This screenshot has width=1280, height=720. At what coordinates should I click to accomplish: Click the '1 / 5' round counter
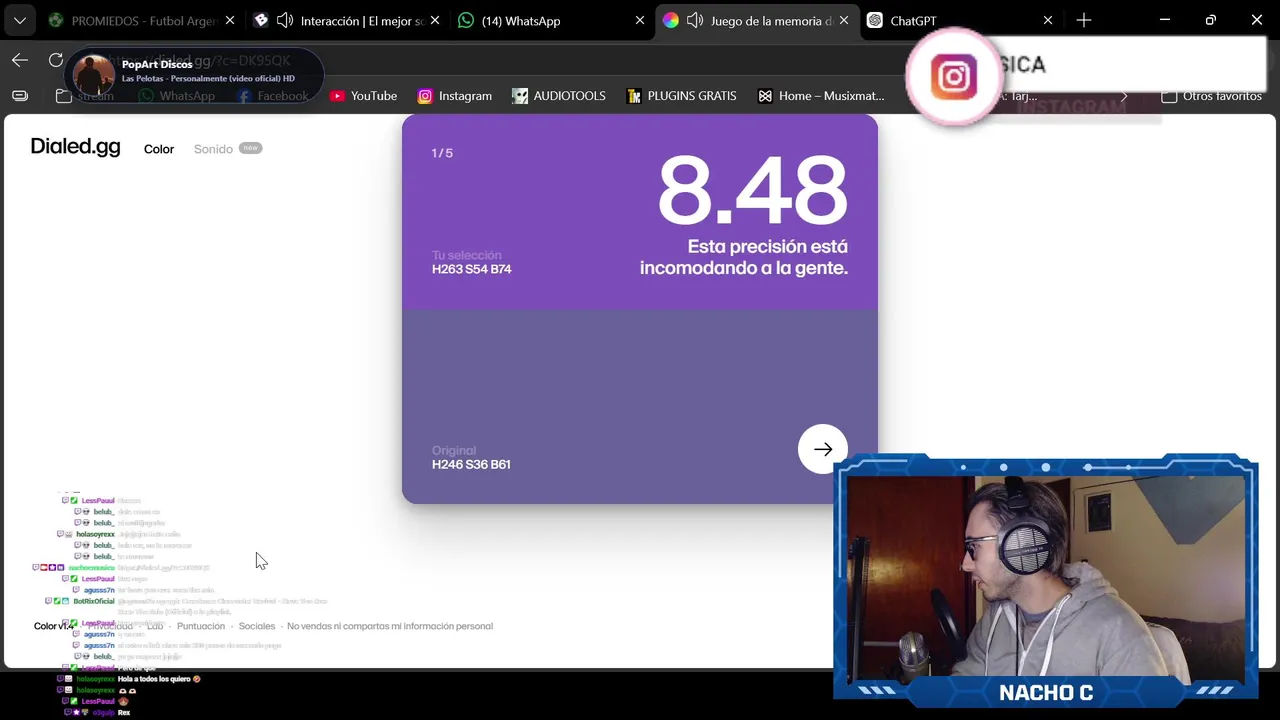tap(442, 153)
